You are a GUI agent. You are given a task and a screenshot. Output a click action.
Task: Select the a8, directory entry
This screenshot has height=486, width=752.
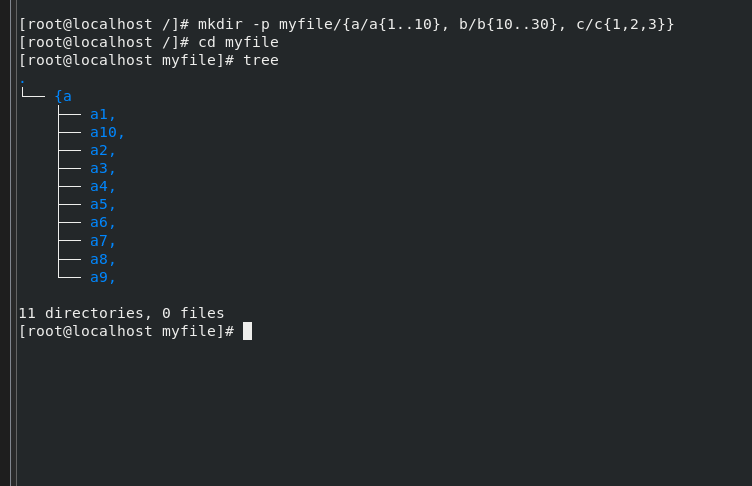pos(103,260)
